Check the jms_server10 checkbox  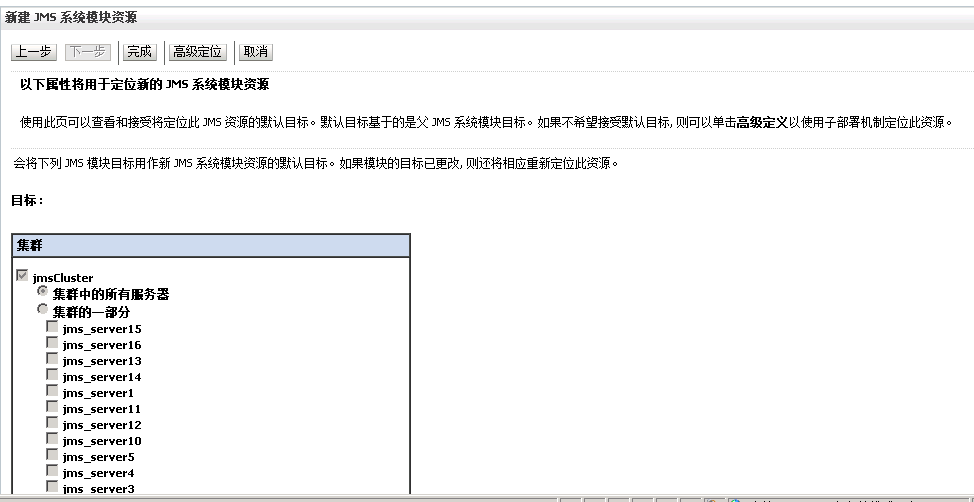tap(52, 439)
